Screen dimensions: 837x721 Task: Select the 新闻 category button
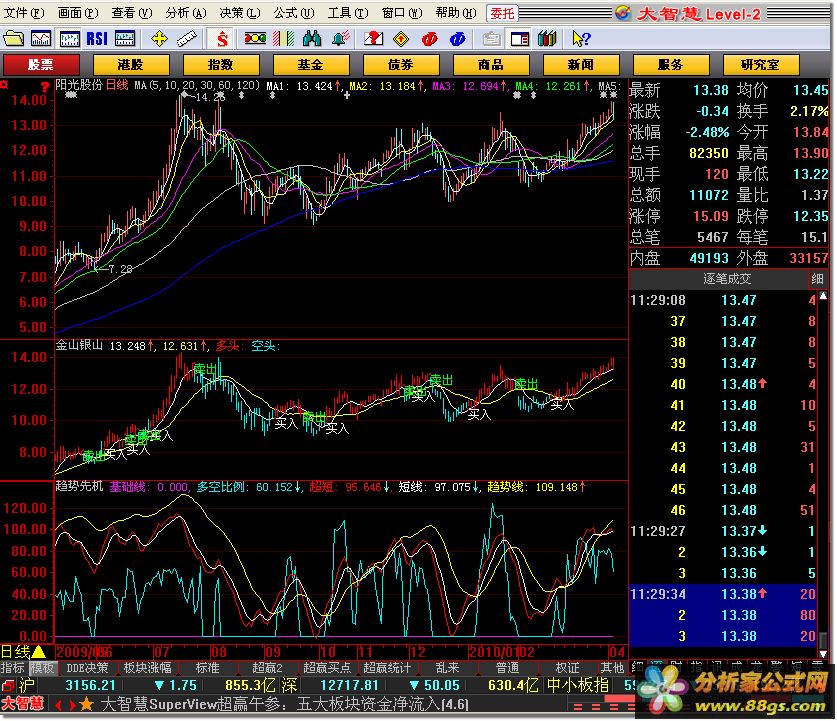click(x=581, y=65)
